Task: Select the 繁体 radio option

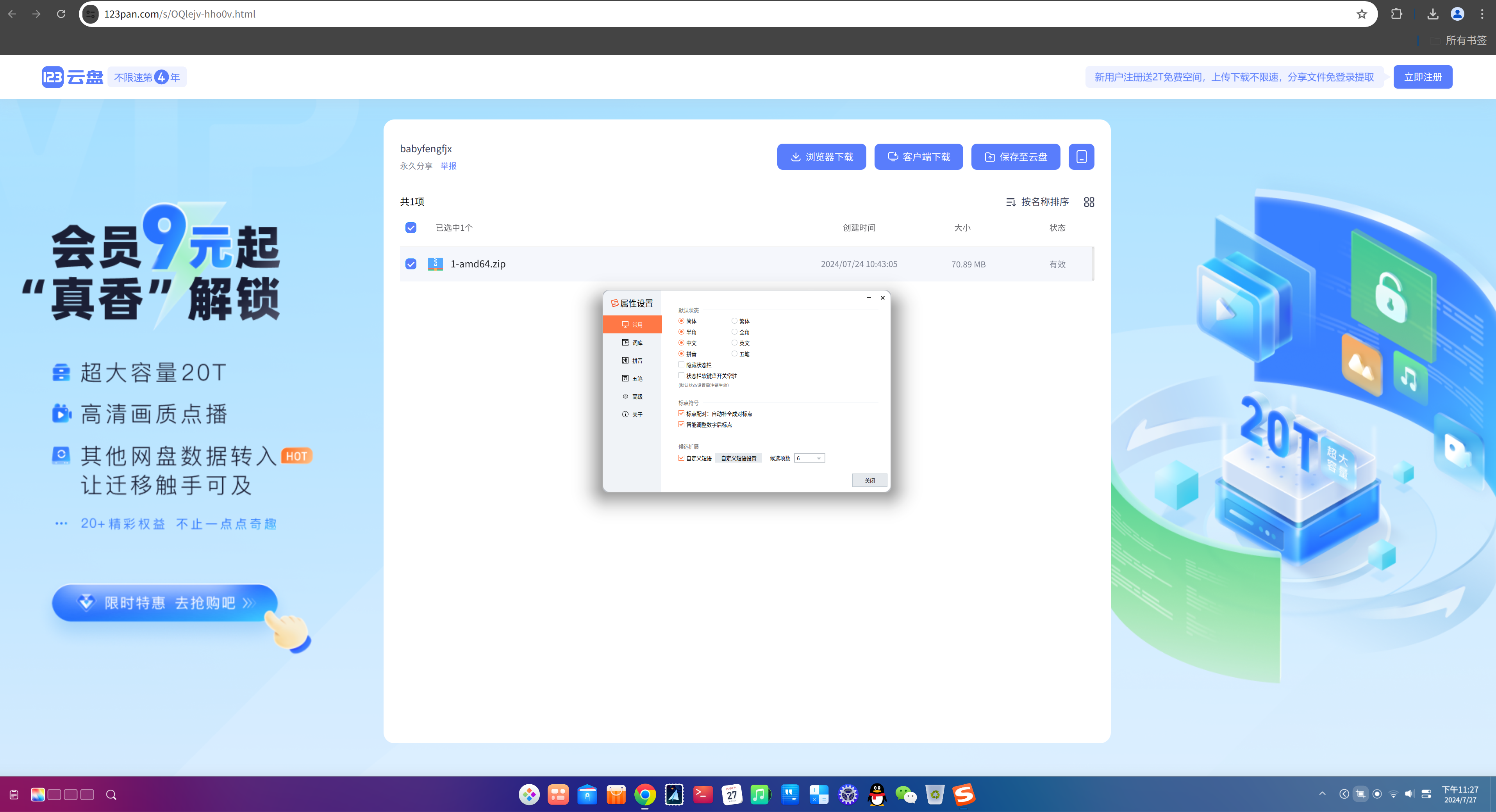Action: point(734,321)
